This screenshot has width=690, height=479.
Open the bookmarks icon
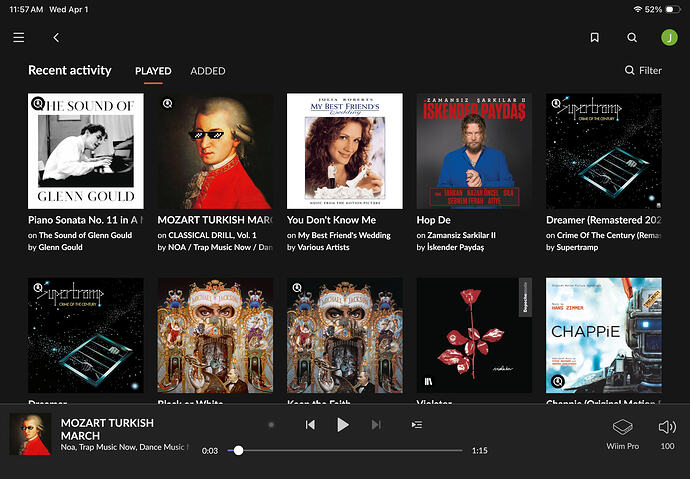pos(594,38)
